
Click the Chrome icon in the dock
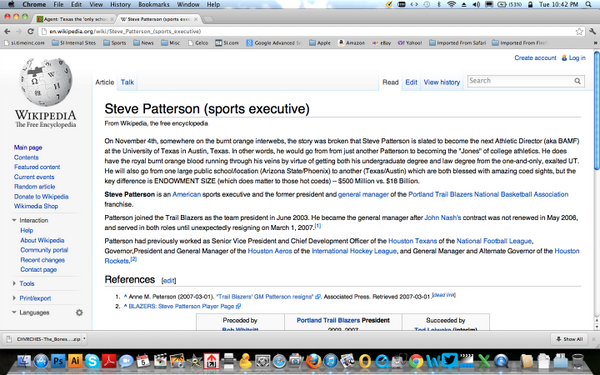click(x=416, y=361)
